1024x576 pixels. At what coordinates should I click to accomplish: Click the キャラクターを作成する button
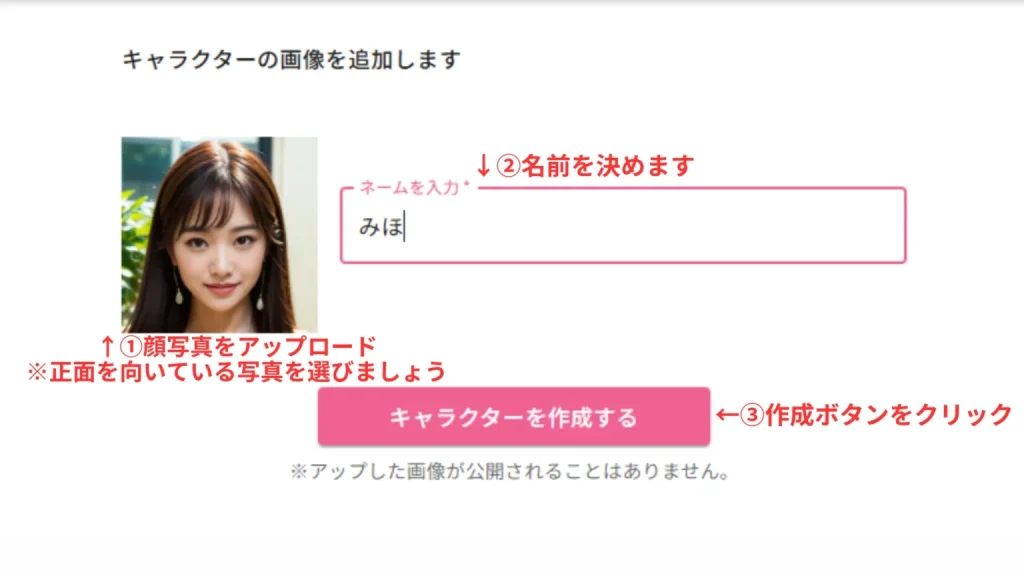514,417
